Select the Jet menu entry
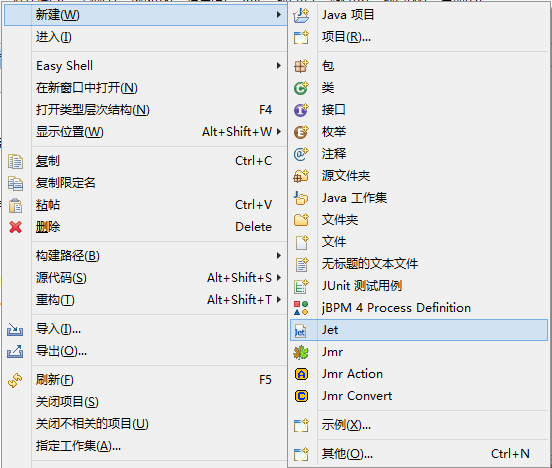The image size is (552, 468). click(x=419, y=330)
